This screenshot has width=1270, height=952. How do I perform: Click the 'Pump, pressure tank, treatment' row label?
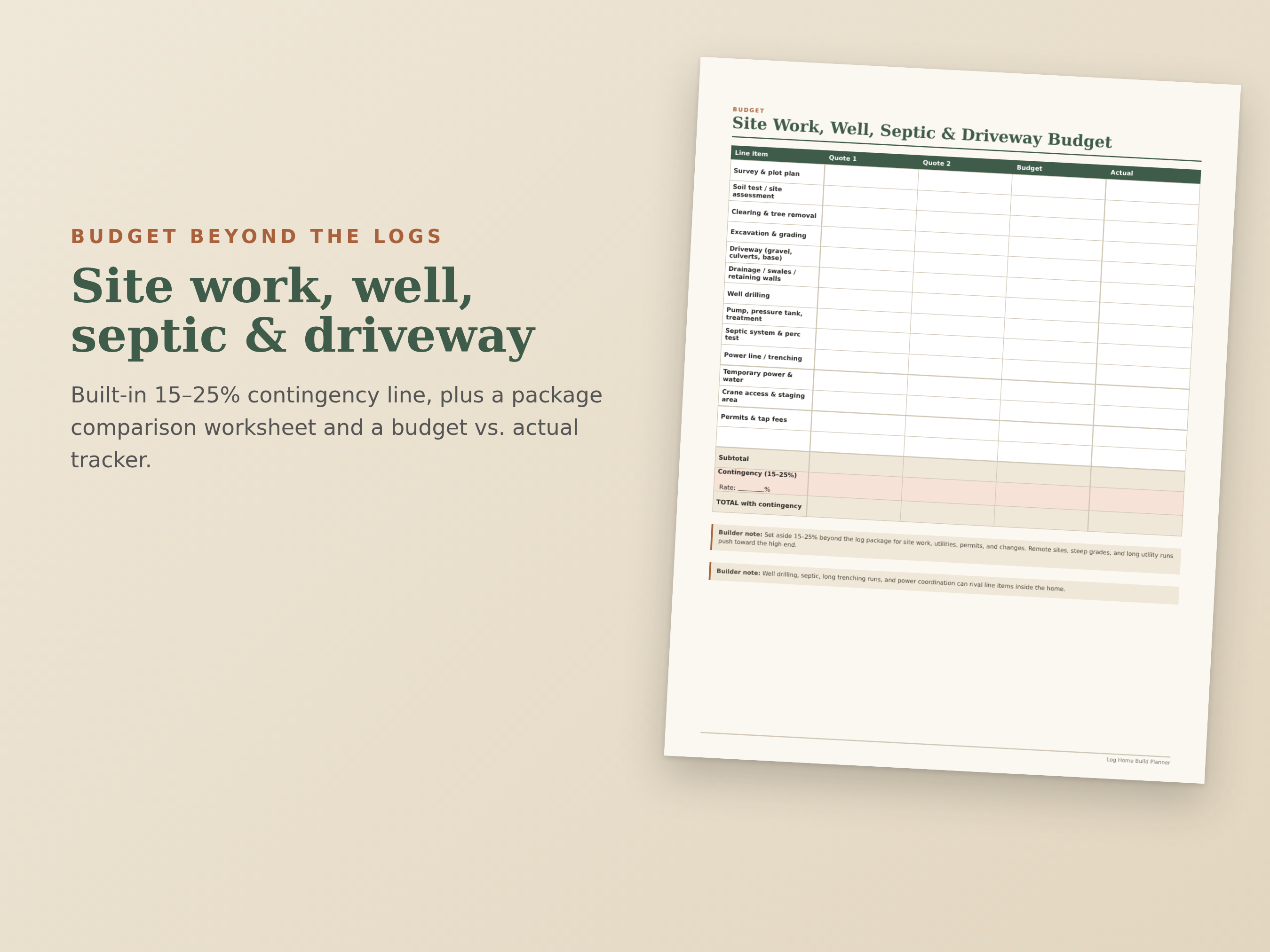[764, 315]
